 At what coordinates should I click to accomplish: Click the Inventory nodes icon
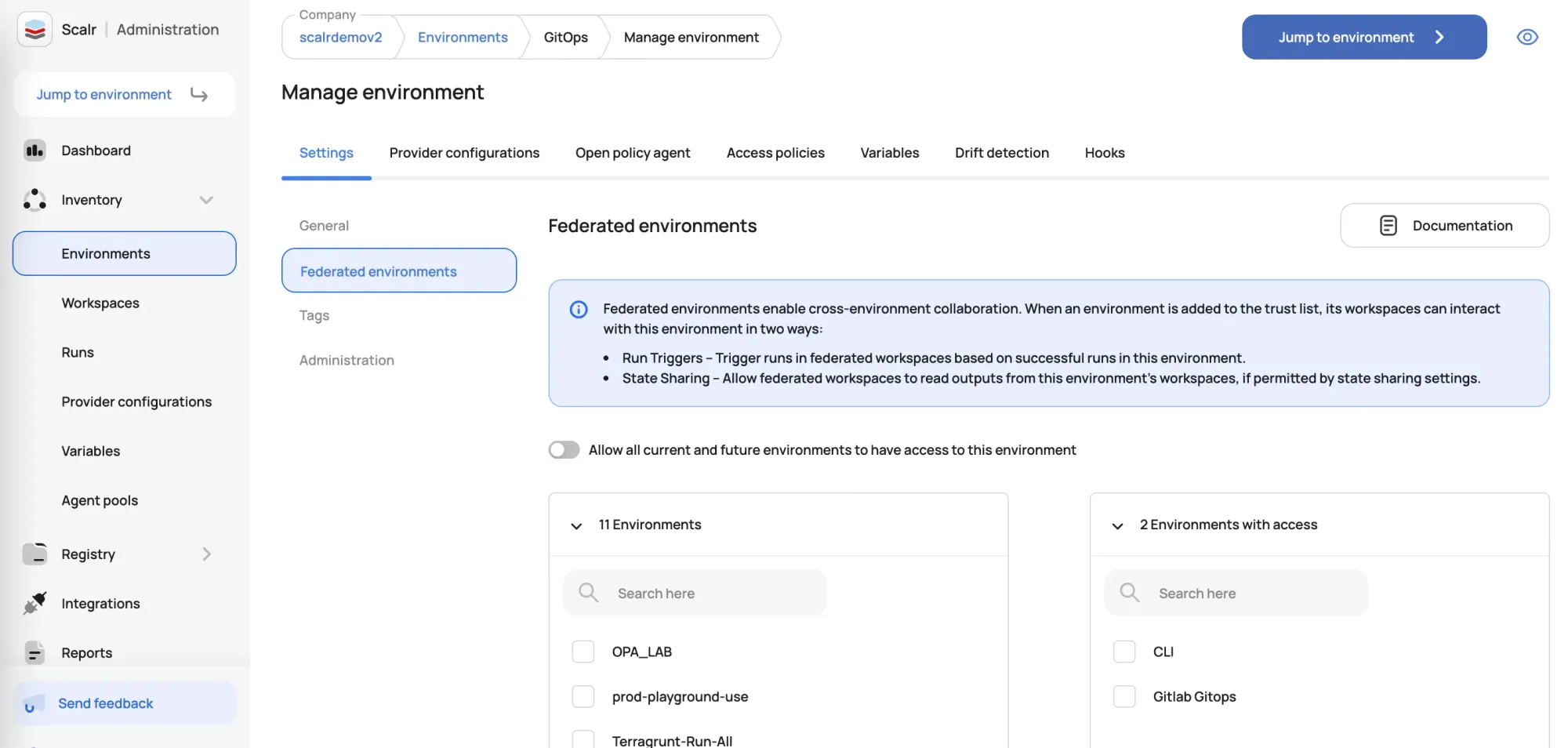(34, 200)
